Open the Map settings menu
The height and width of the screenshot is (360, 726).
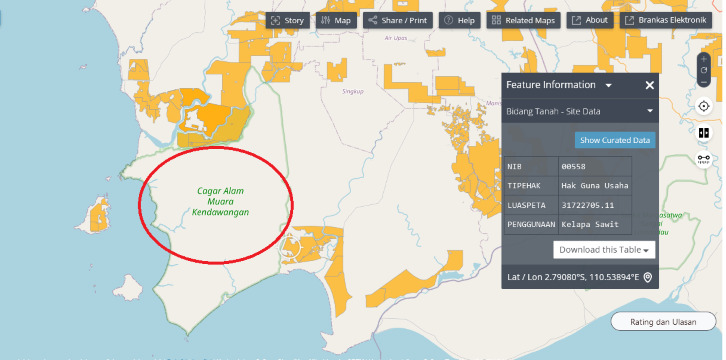click(x=336, y=20)
